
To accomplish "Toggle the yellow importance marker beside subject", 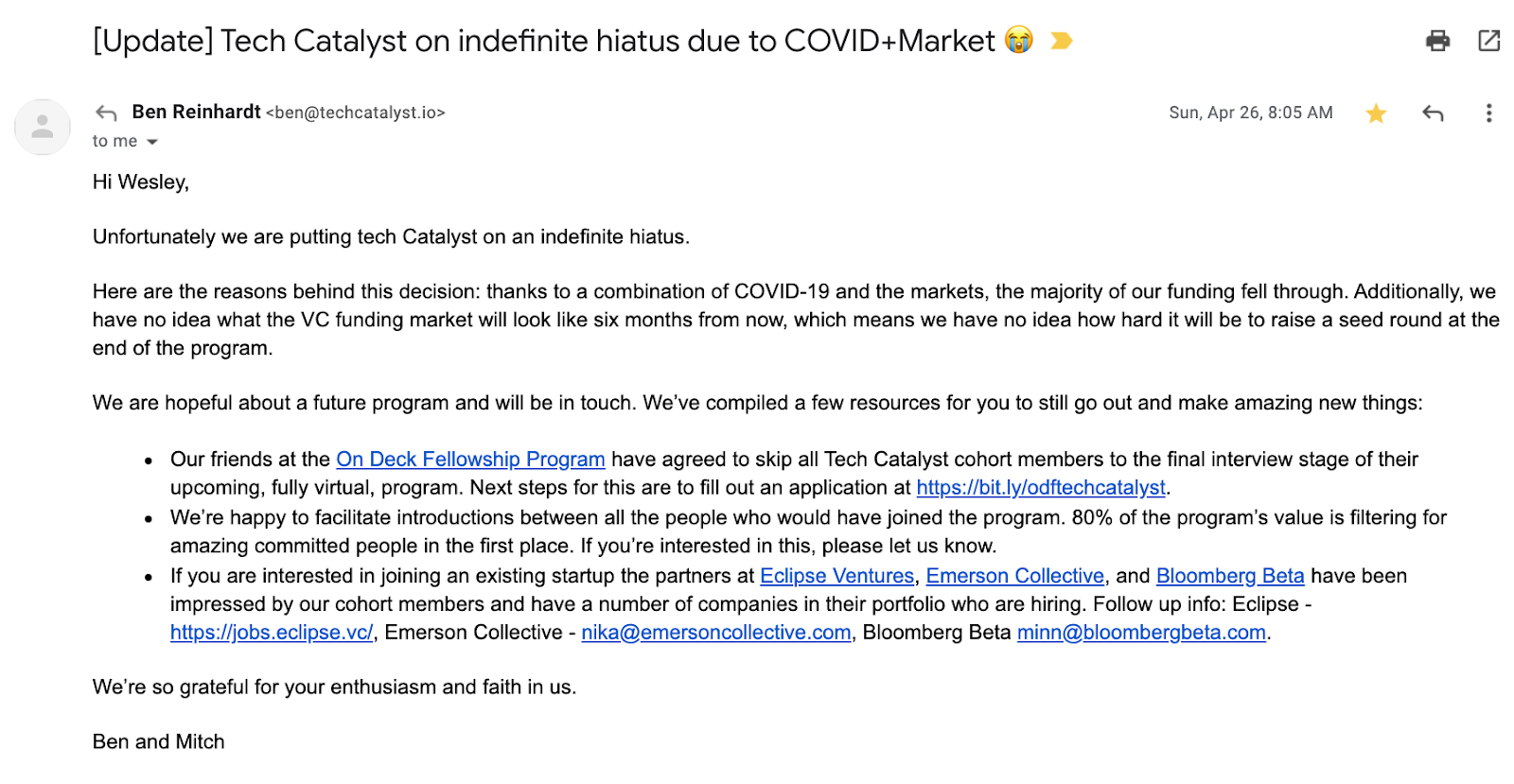I will [x=1062, y=41].
